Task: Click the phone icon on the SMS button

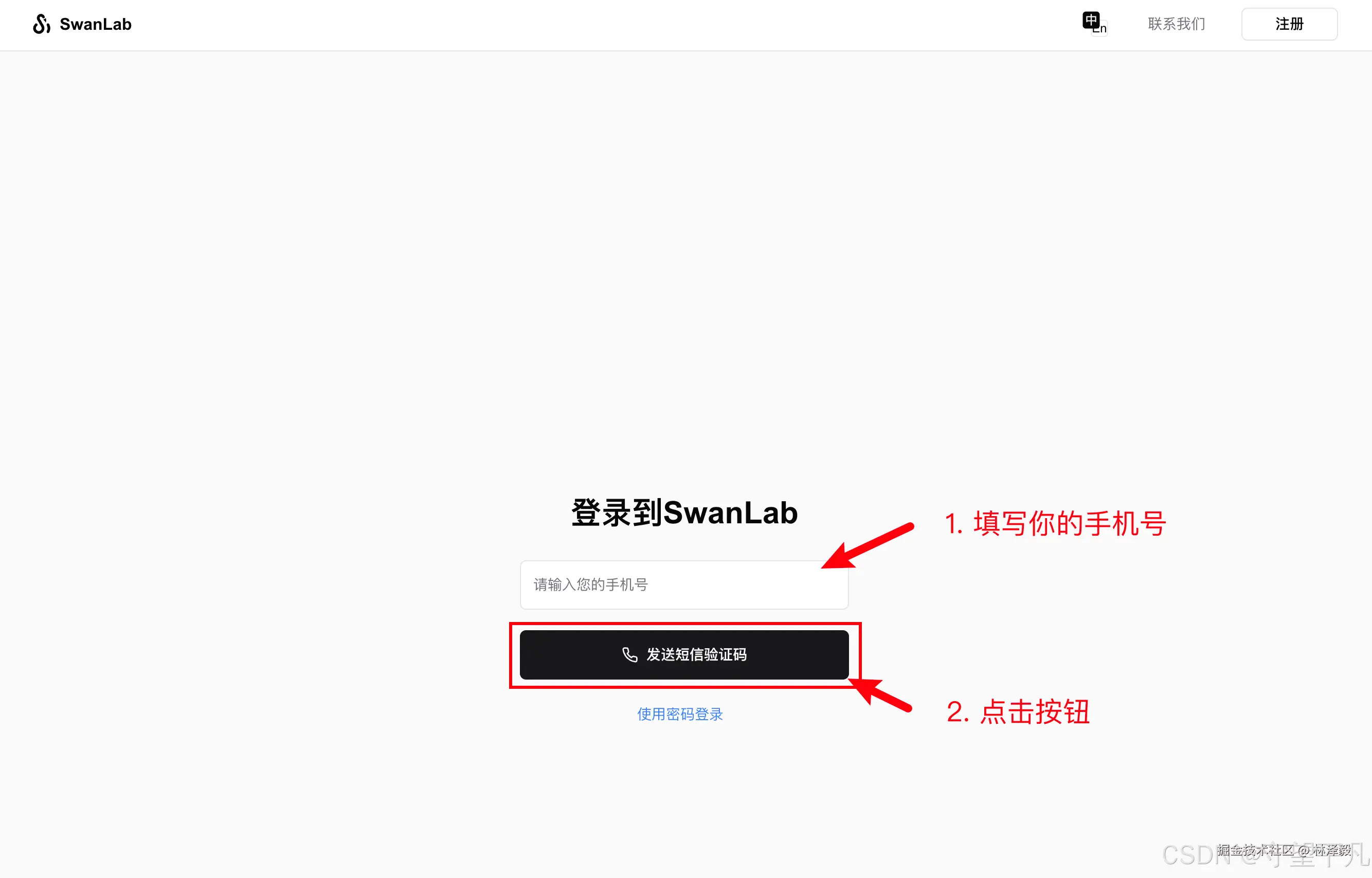Action: pyautogui.click(x=629, y=654)
